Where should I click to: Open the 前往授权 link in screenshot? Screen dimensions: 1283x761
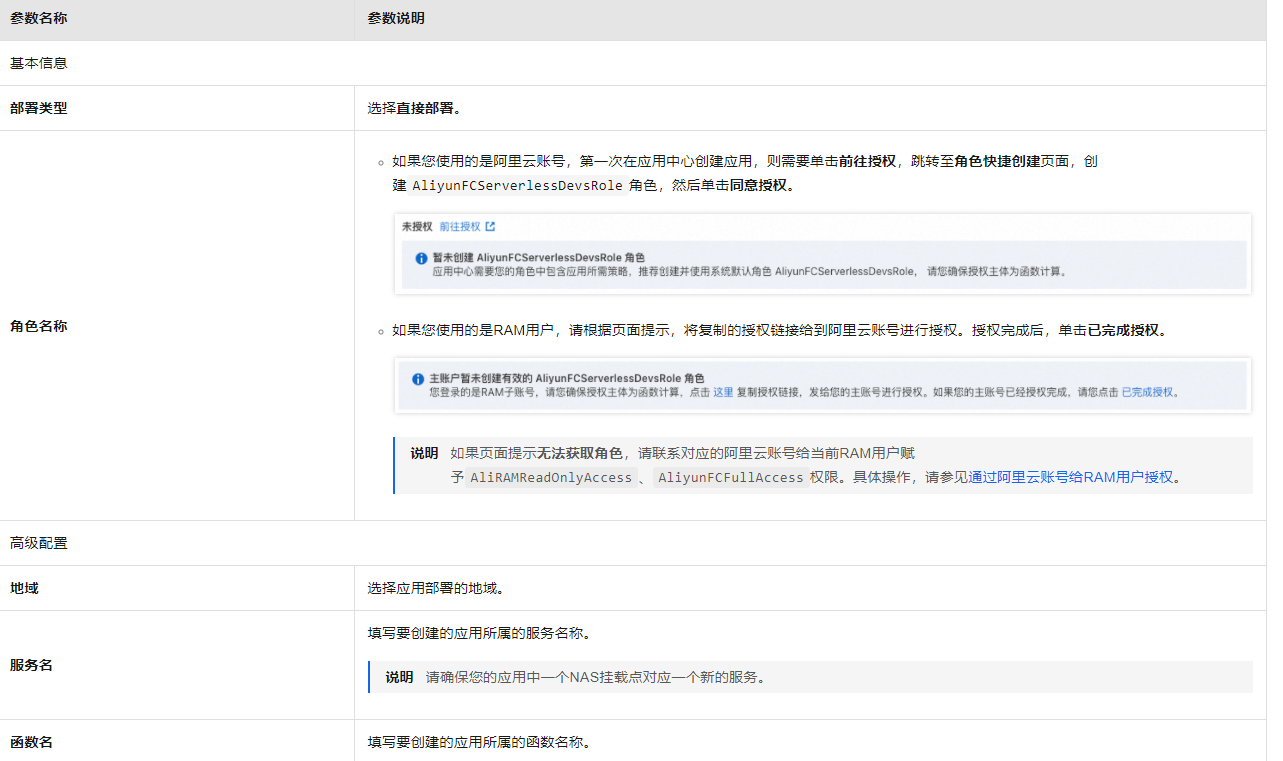(x=460, y=227)
